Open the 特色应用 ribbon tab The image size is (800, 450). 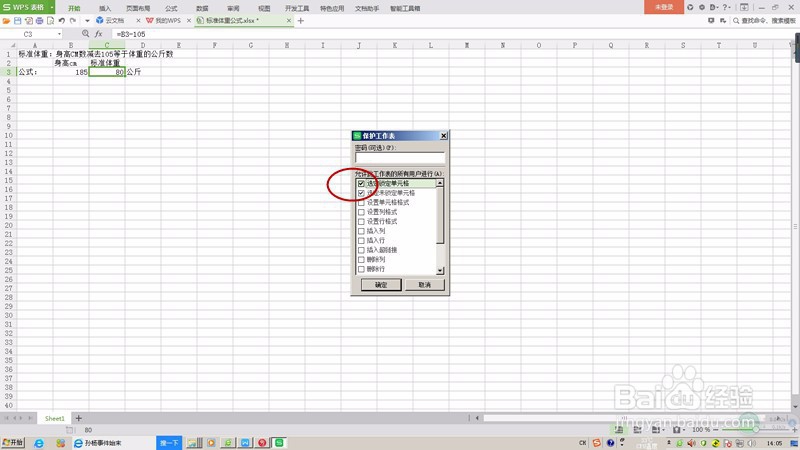(x=332, y=8)
